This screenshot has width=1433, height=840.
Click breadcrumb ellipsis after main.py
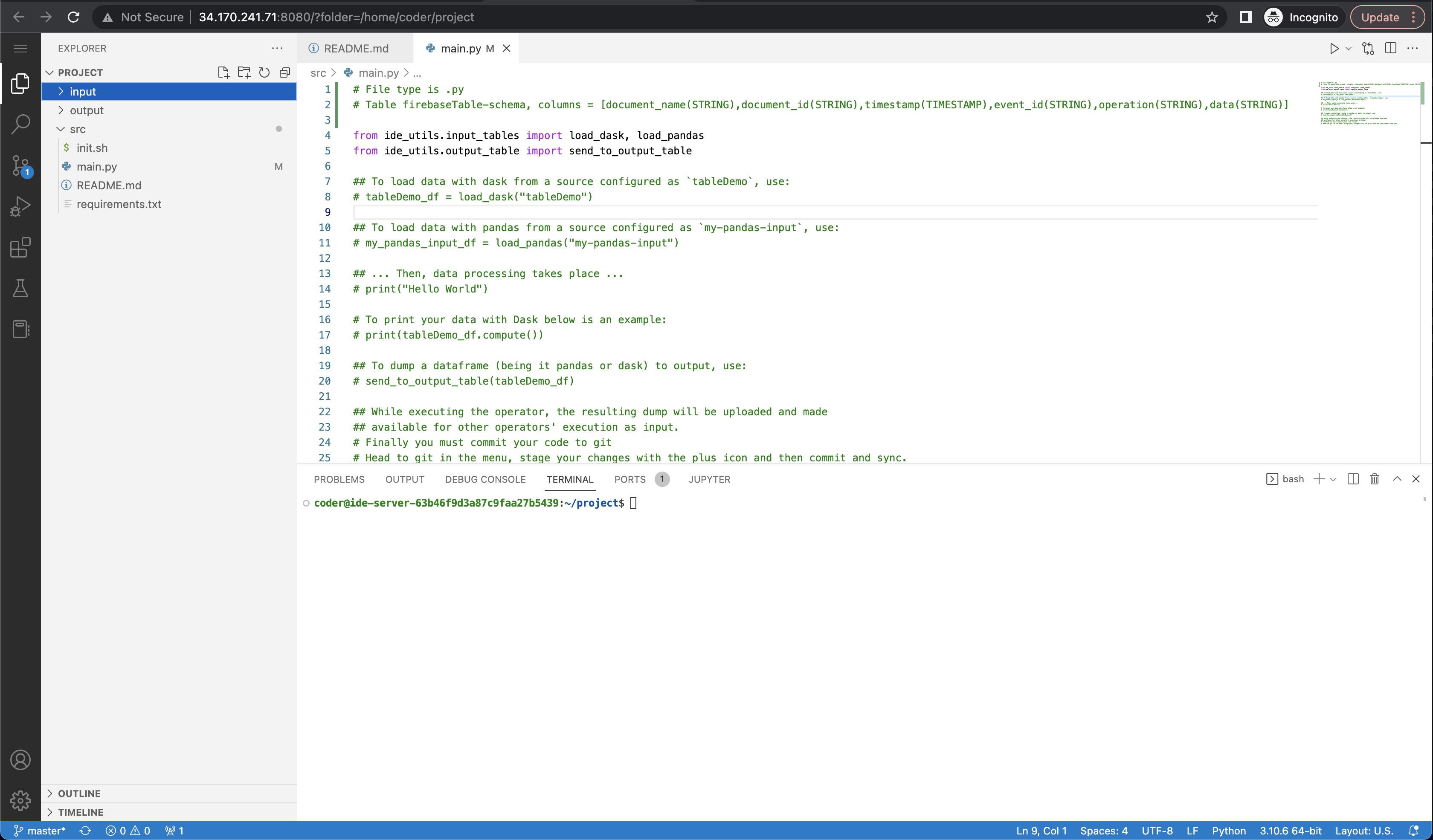417,73
